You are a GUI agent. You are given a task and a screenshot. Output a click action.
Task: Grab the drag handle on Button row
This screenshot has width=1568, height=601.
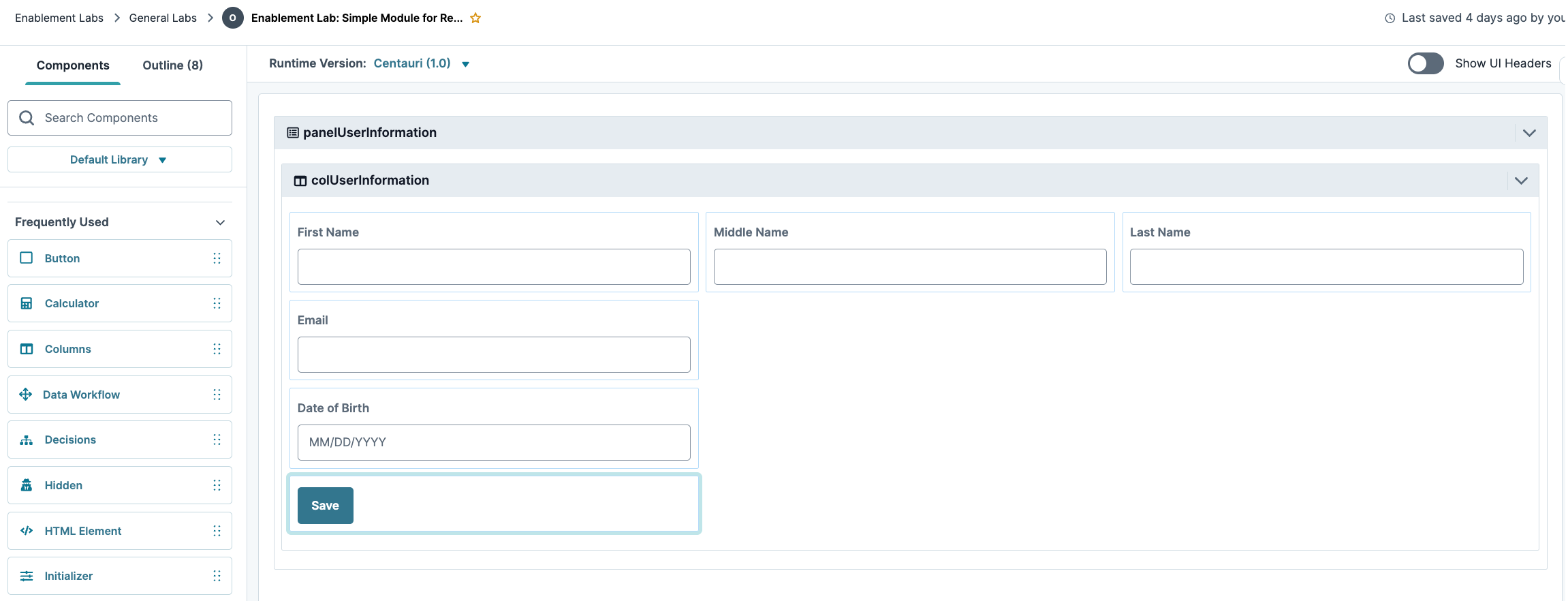pyautogui.click(x=217, y=258)
